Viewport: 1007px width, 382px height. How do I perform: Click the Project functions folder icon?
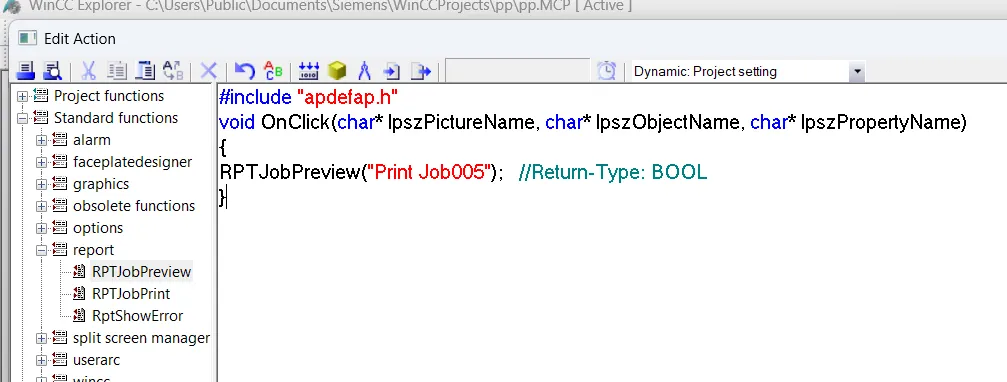coord(41,96)
